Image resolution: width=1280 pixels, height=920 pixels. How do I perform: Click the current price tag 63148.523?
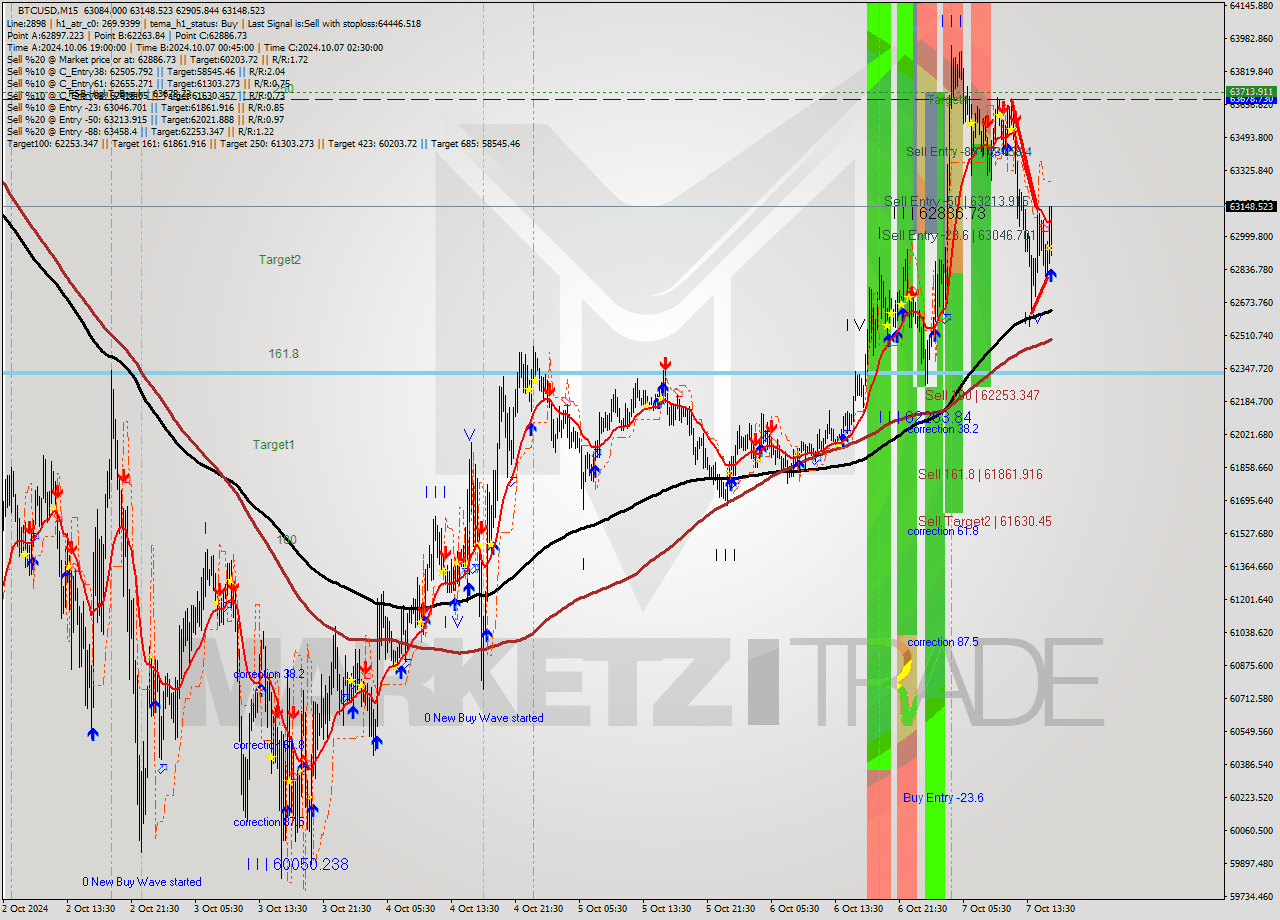coord(1250,206)
